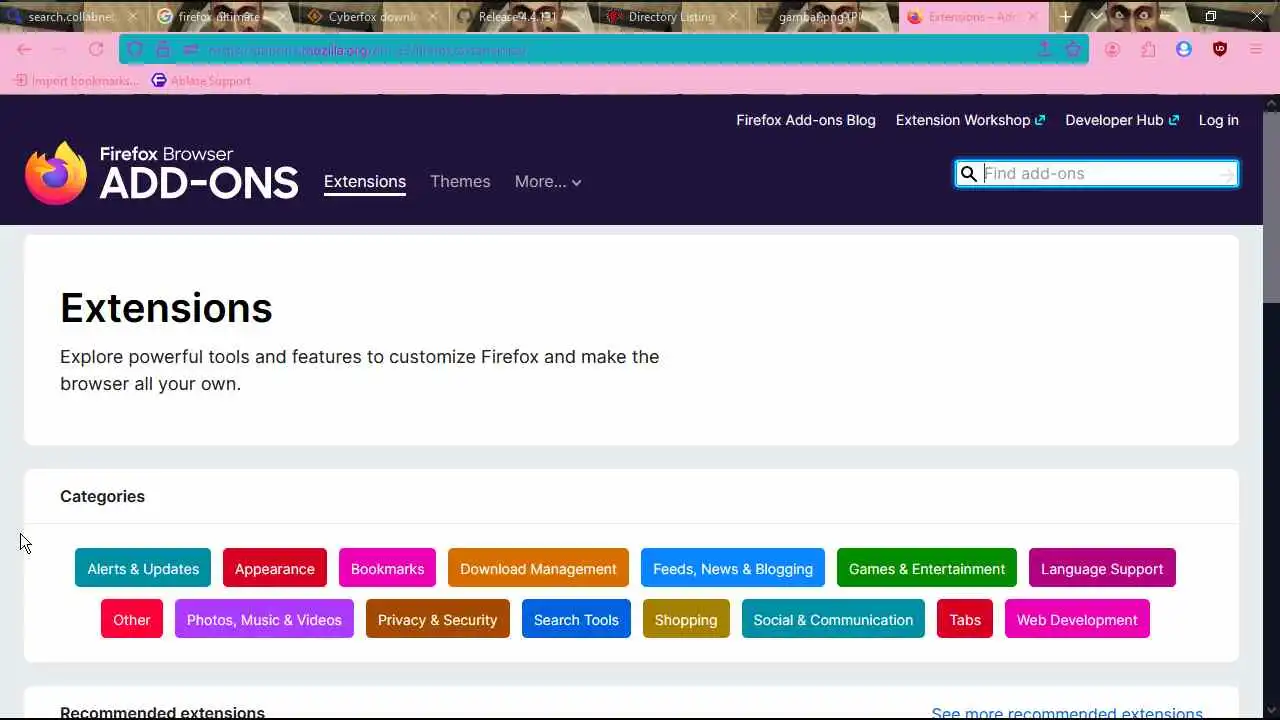Click the page vertical scrollbar thumb
This screenshot has width=1280, height=720.
tap(1271, 207)
